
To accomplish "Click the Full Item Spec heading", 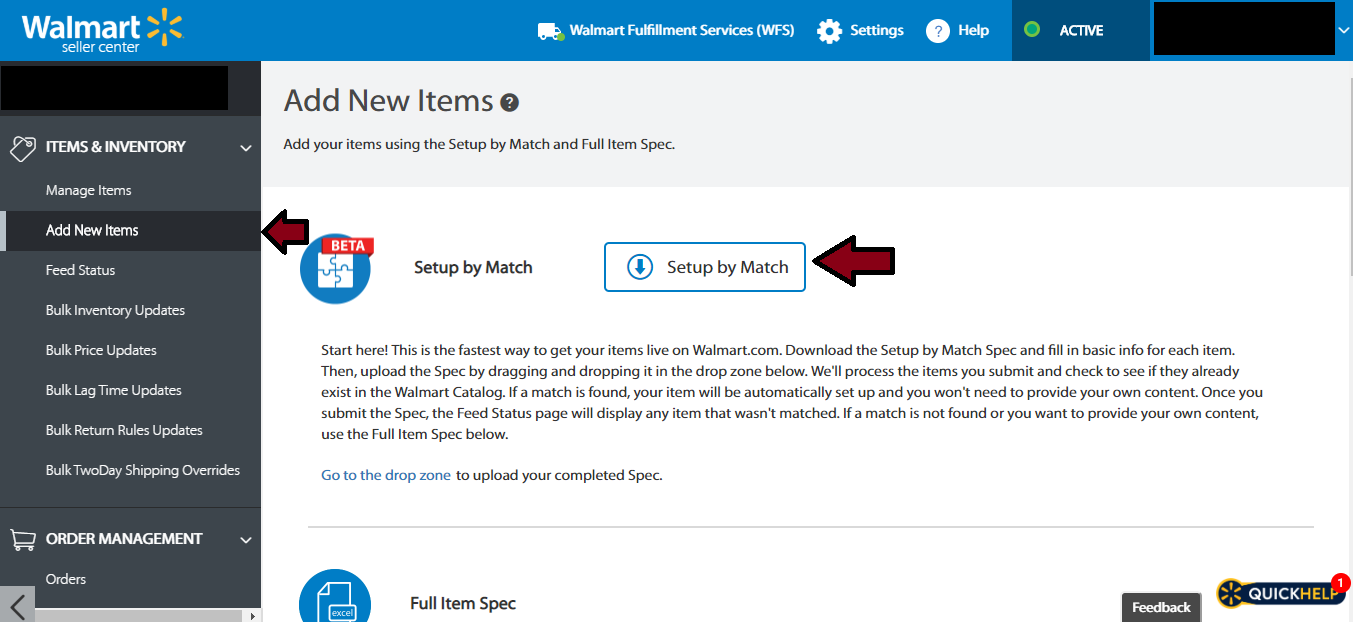I will click(463, 603).
